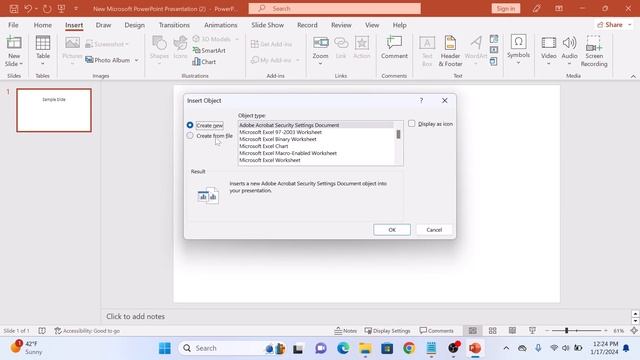Screen dimensions: 640x360
Task: Switch to the Design tab
Action: coord(134,25)
